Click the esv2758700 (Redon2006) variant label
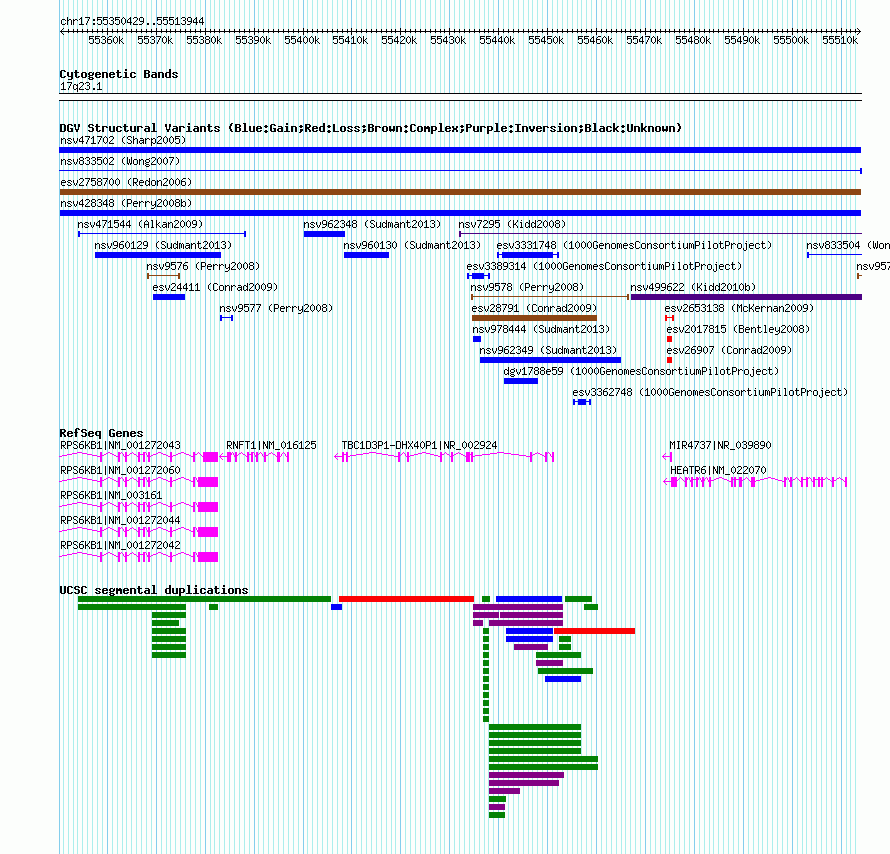This screenshot has width=890, height=854. (126, 182)
